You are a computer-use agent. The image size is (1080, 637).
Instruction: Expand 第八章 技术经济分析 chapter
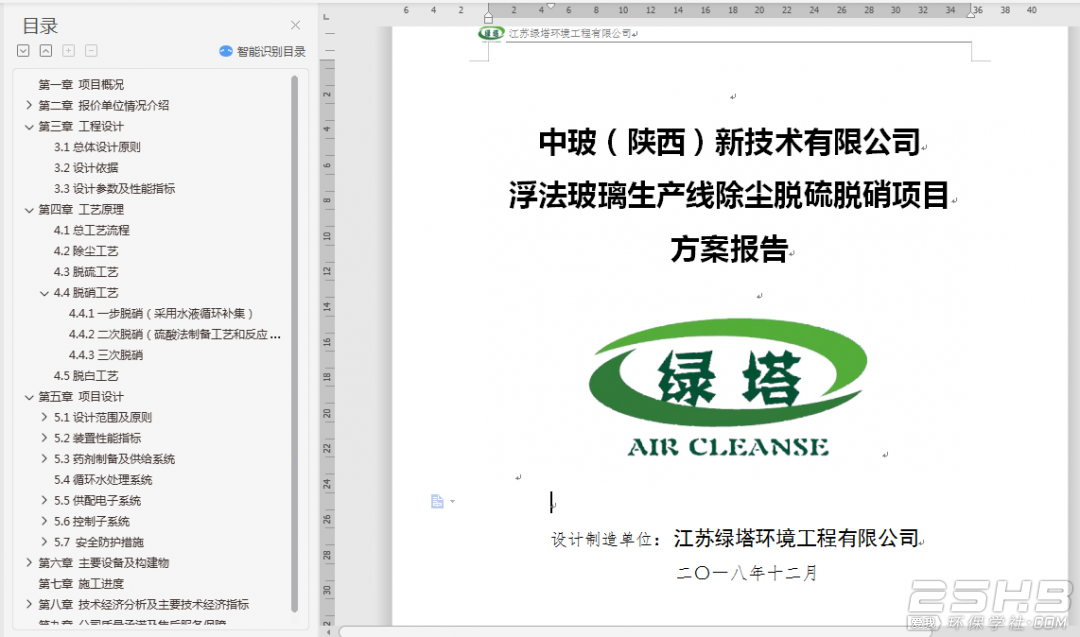click(x=29, y=605)
